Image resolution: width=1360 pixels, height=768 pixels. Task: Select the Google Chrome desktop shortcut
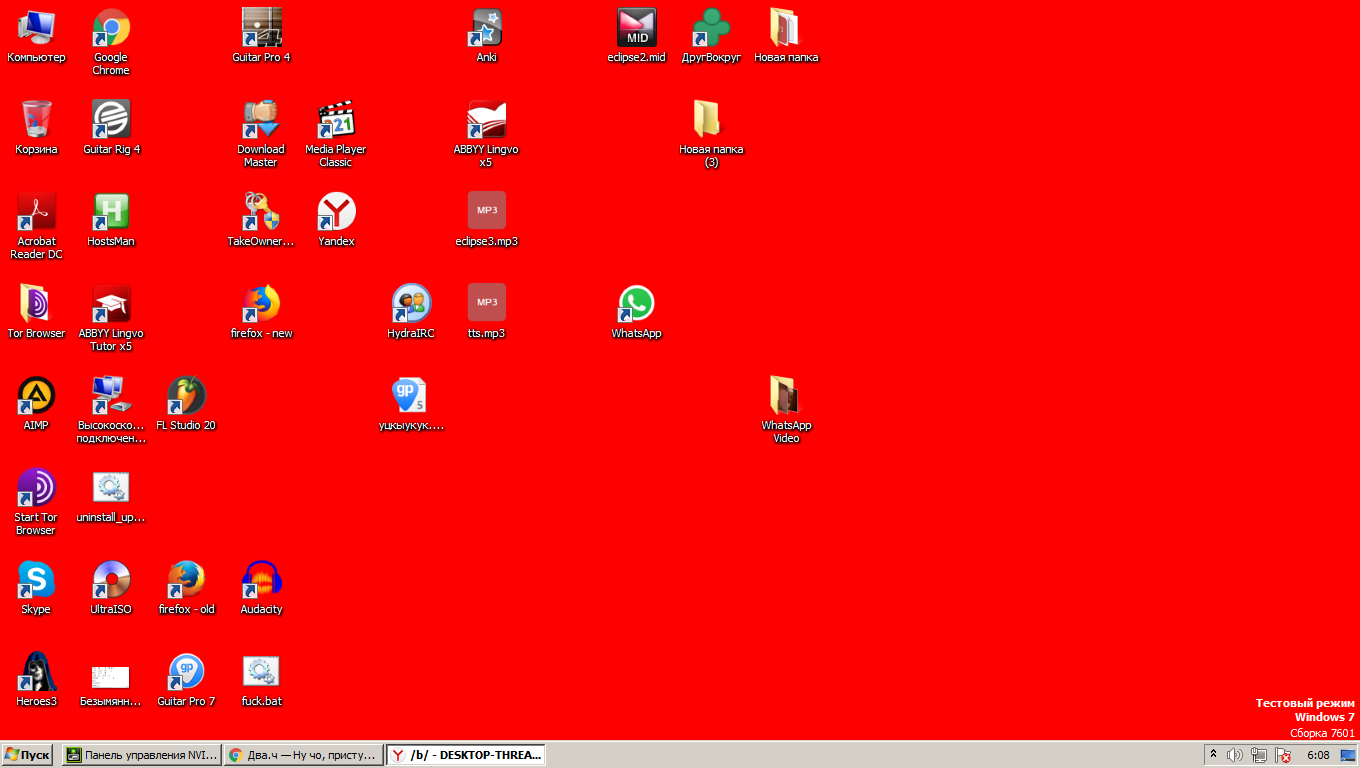tap(111, 28)
